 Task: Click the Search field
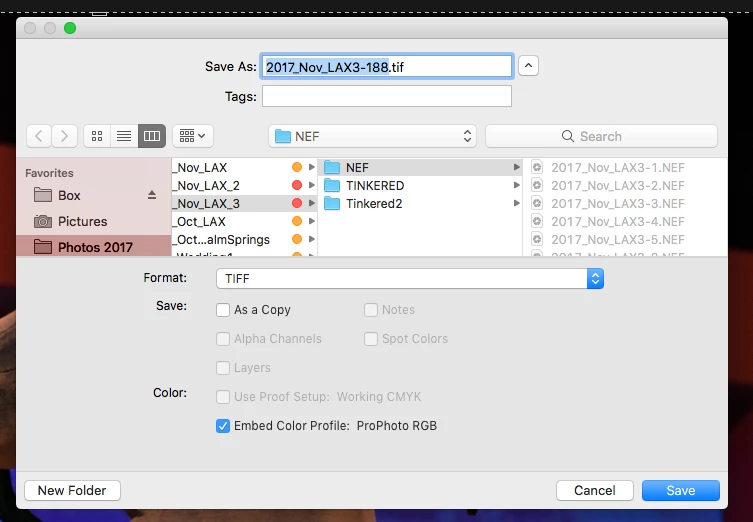pyautogui.click(x=601, y=136)
